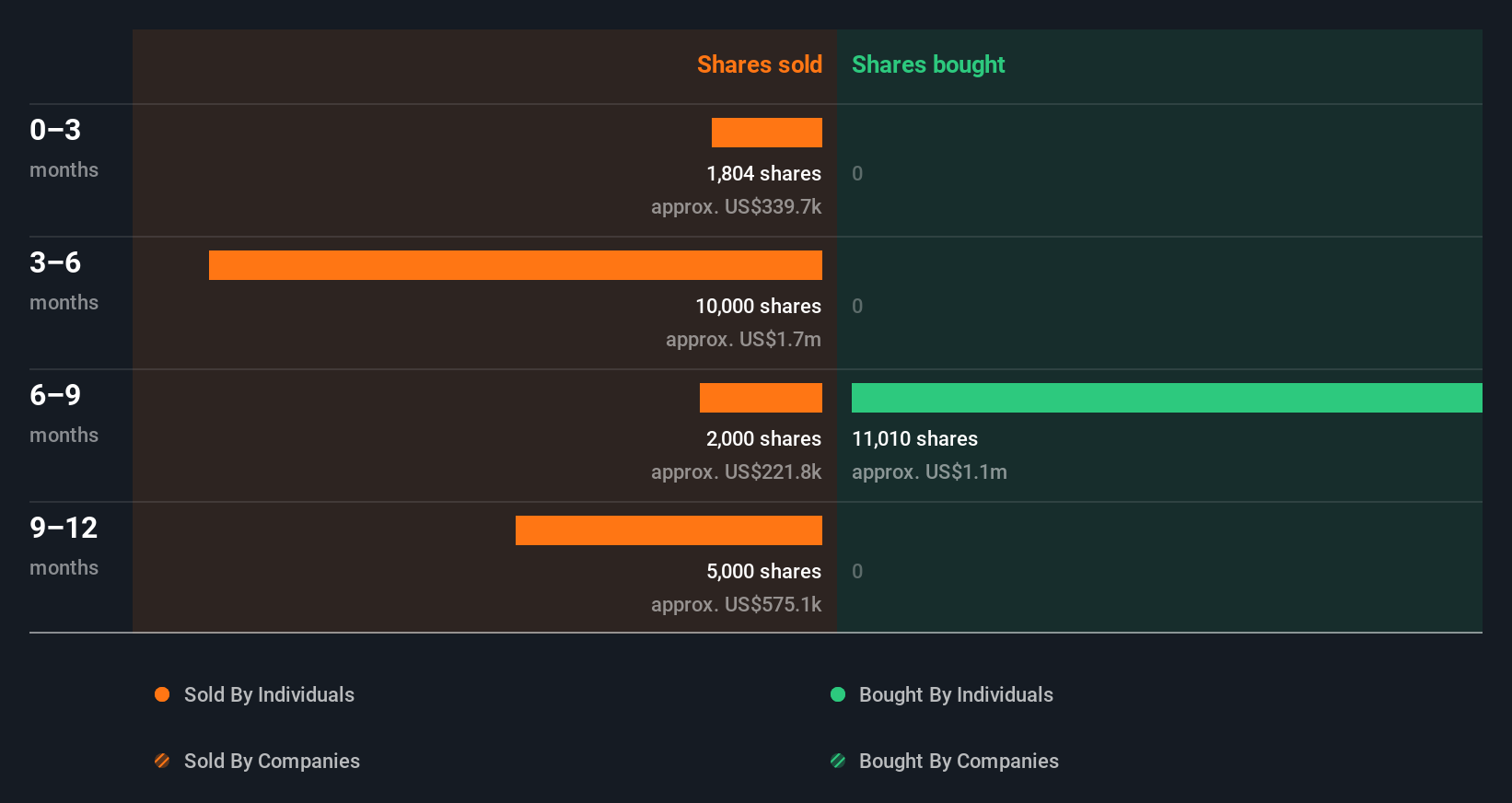Select the Bought By Individuals legend label
The height and width of the screenshot is (803, 1512).
(956, 694)
